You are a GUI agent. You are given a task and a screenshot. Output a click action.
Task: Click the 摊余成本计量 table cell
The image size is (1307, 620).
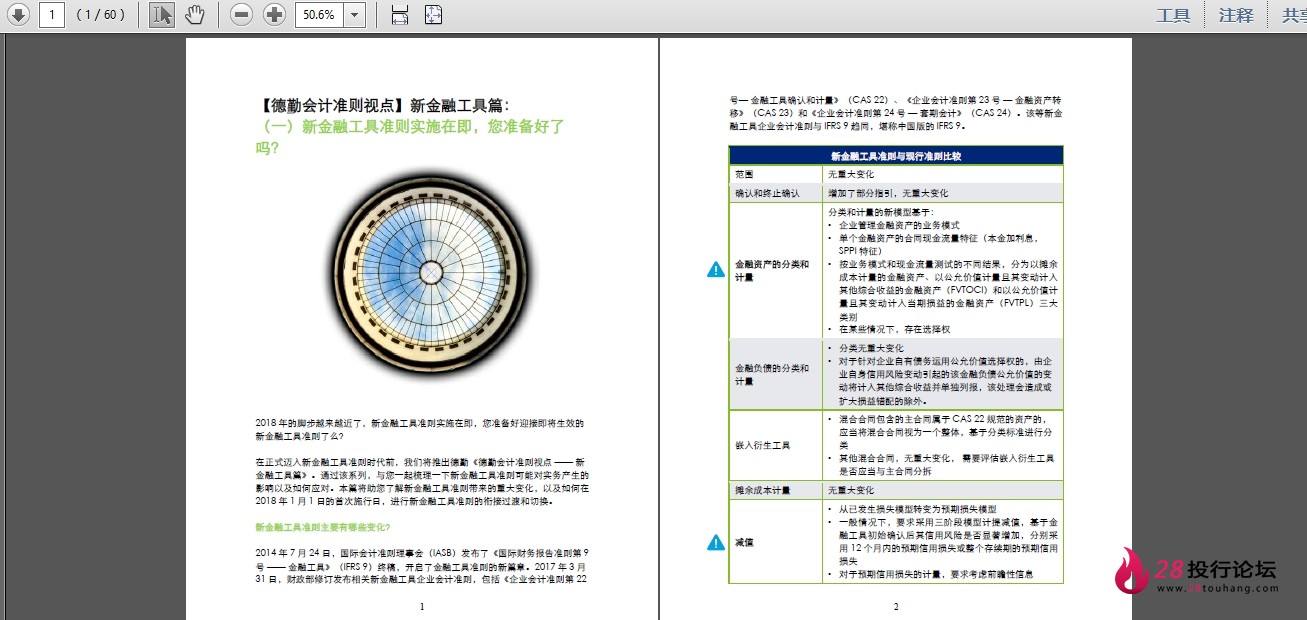[777, 490]
